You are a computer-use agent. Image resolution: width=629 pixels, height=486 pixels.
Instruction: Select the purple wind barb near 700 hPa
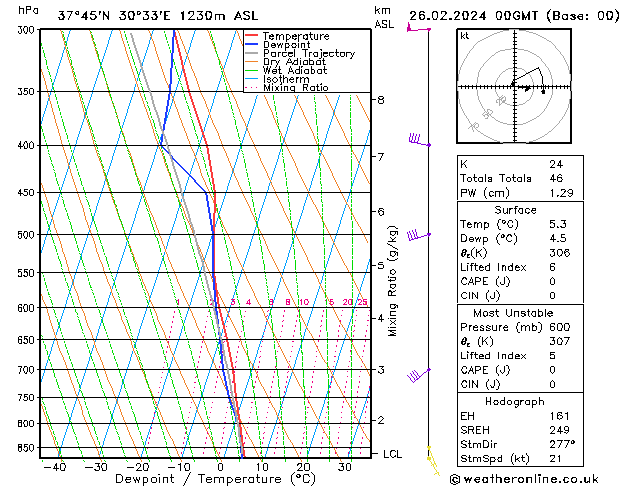tap(415, 376)
